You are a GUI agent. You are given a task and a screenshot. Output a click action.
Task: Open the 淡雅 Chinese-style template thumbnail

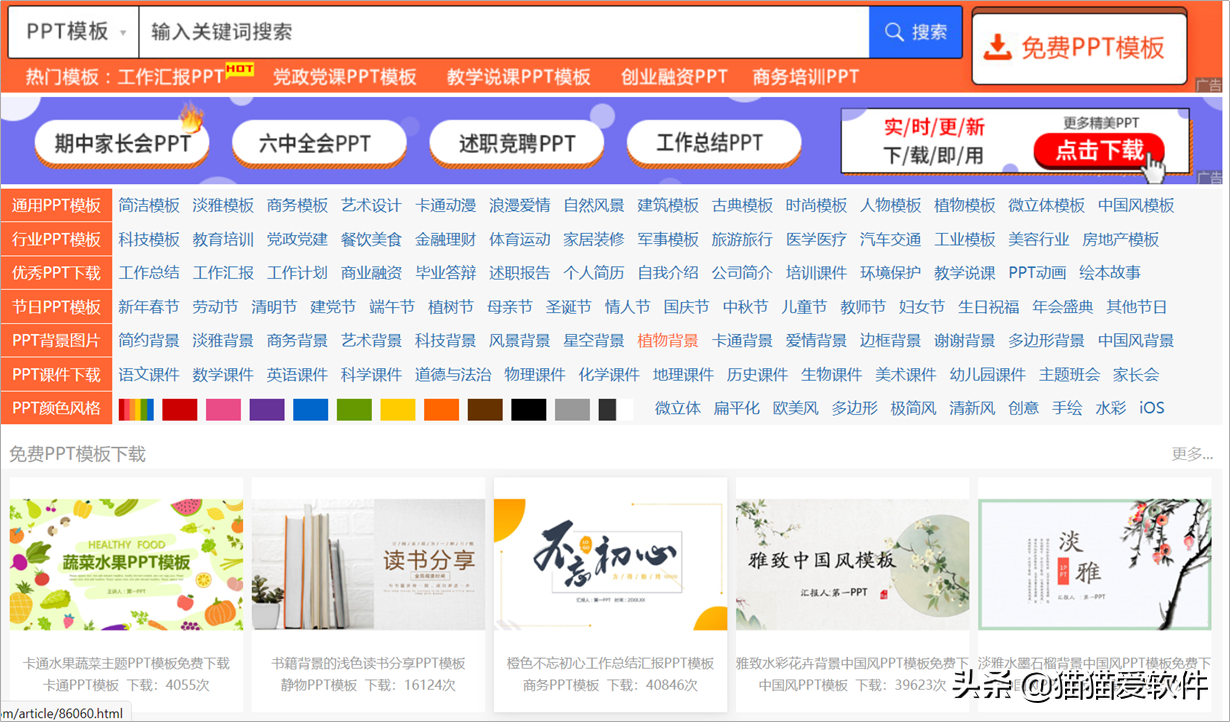coord(1094,562)
